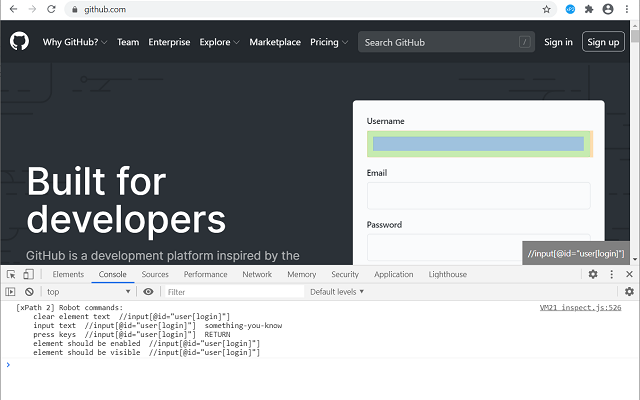Click the console prompt input line
This screenshot has height=400, width=640.
tap(318, 364)
